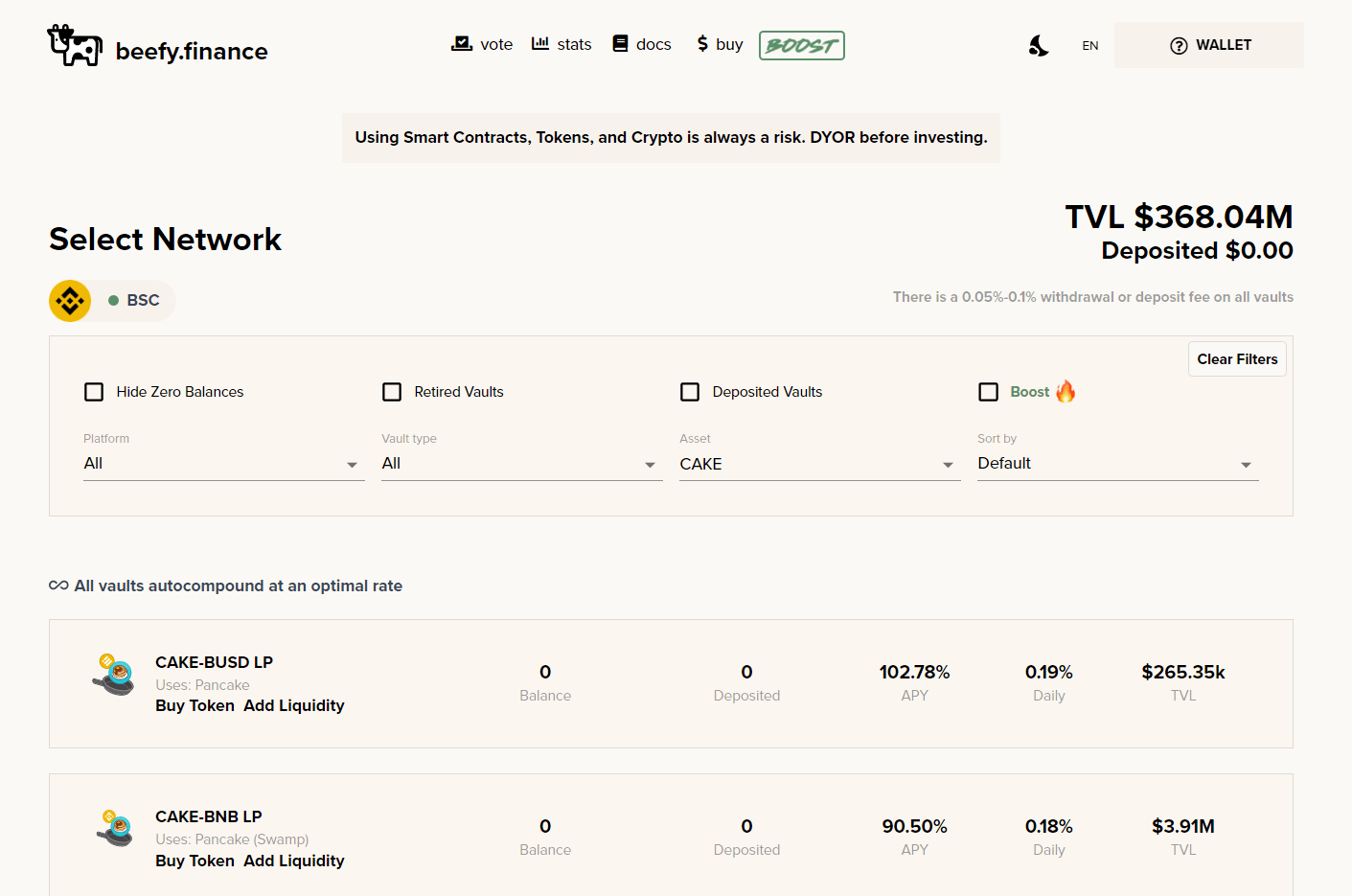Click the Clear Filters button

pos(1237,359)
